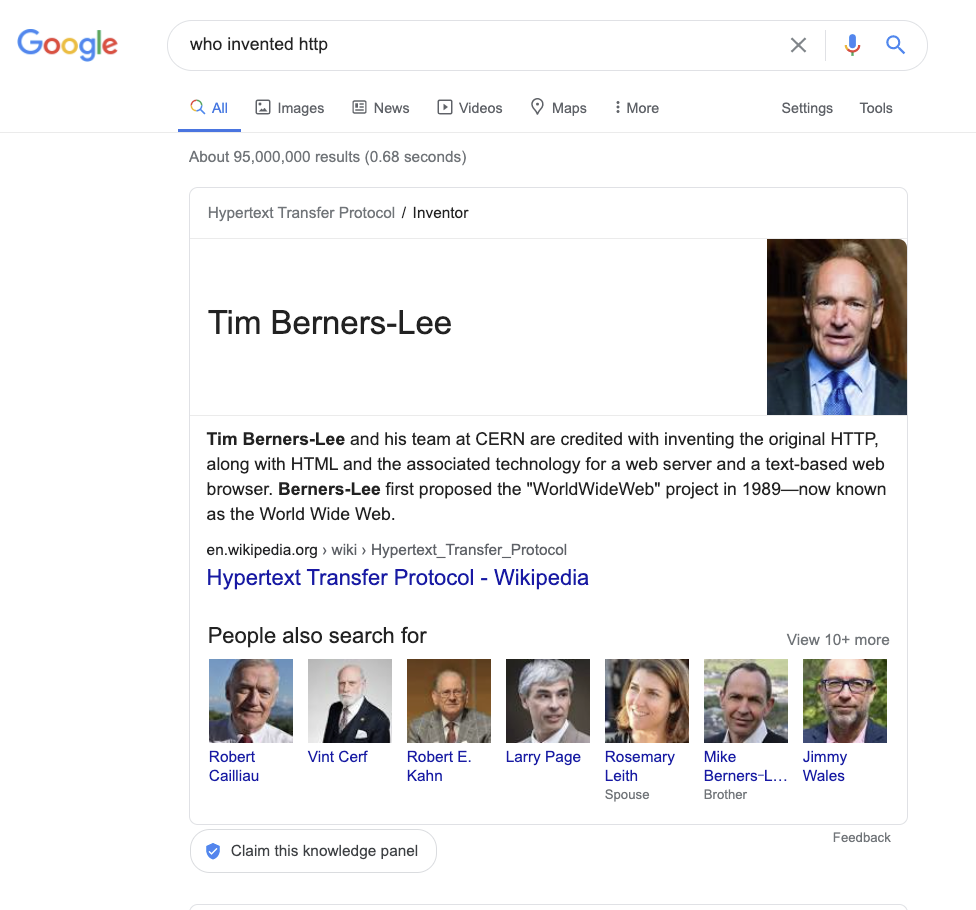
Task: Switch to the News tab
Action: point(380,108)
